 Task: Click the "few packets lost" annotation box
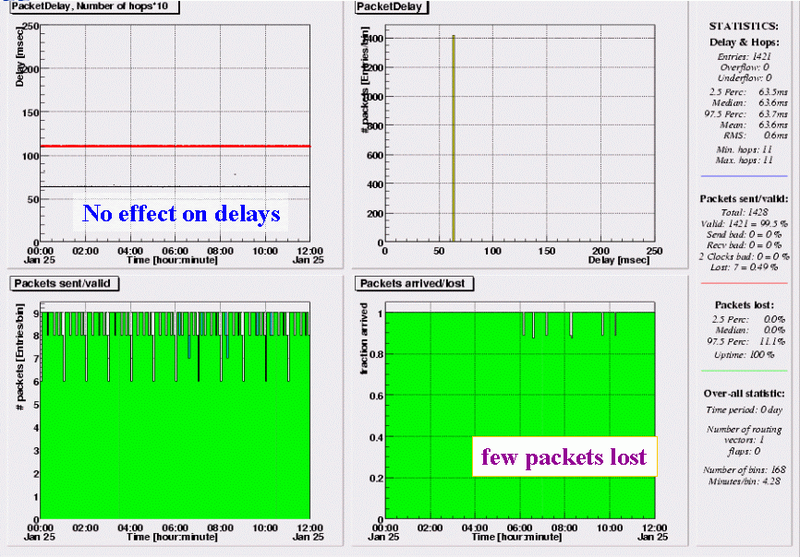click(x=564, y=457)
